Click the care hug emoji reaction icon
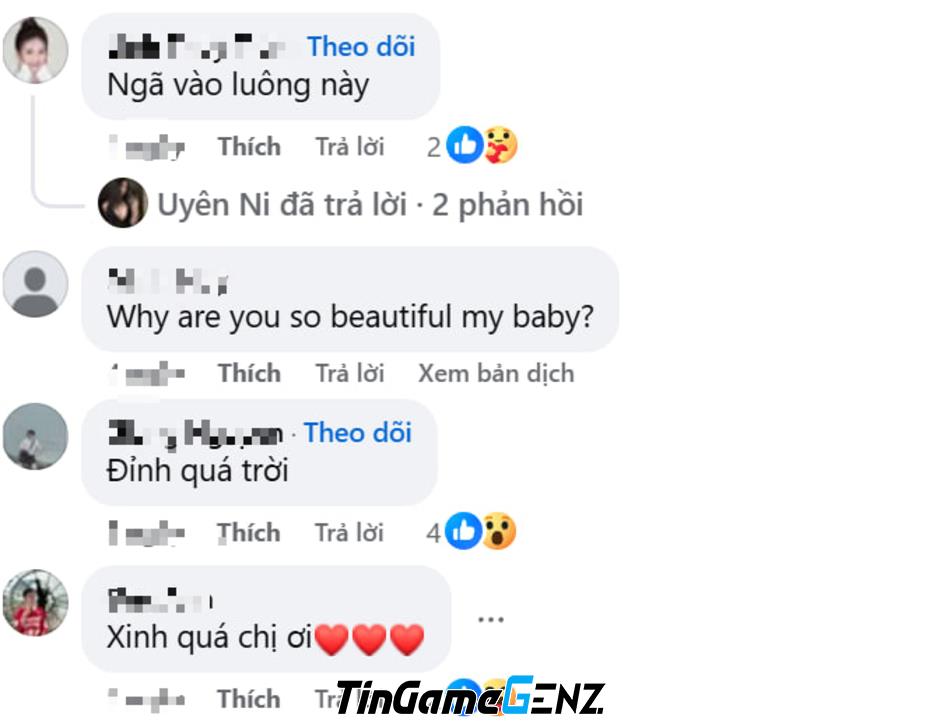 click(501, 145)
